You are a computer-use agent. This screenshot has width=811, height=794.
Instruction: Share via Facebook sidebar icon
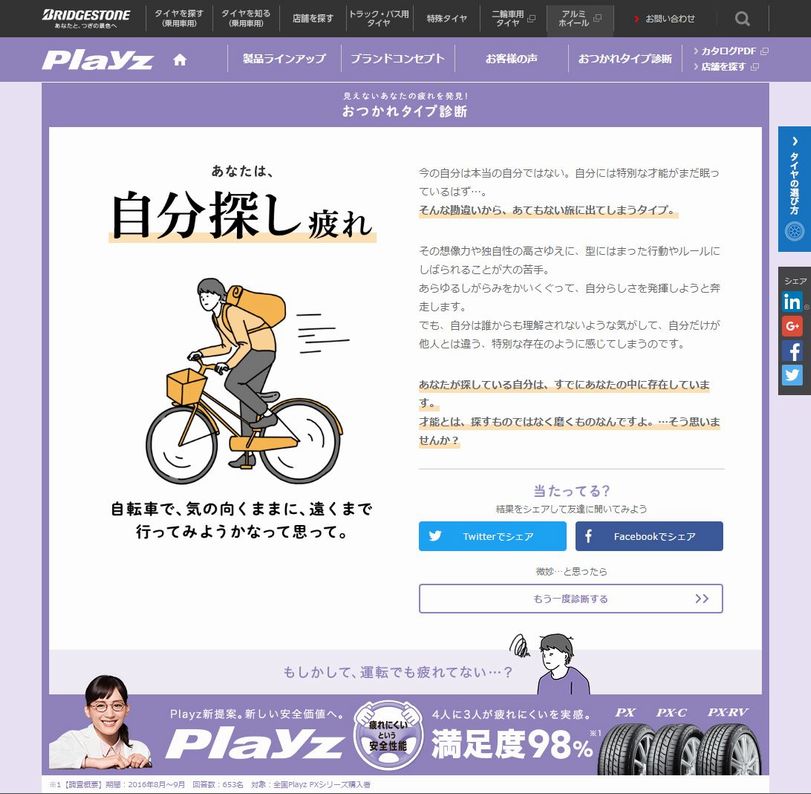[x=792, y=351]
